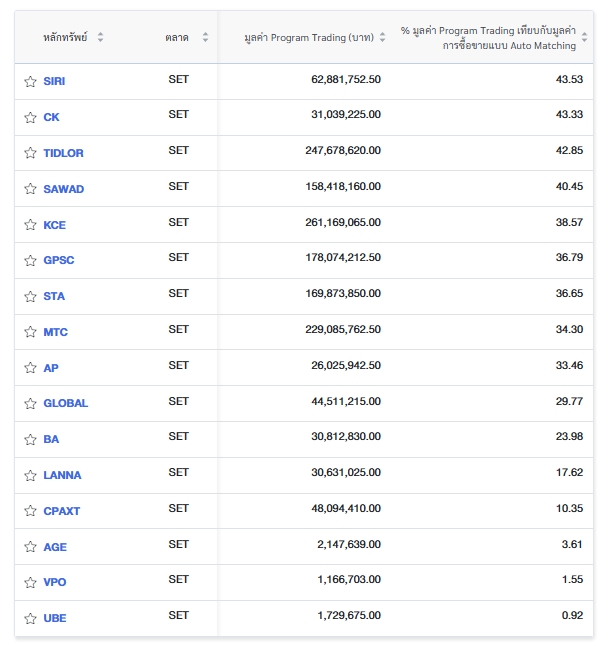
Task: Open the BA symbol page
Action: point(51,440)
